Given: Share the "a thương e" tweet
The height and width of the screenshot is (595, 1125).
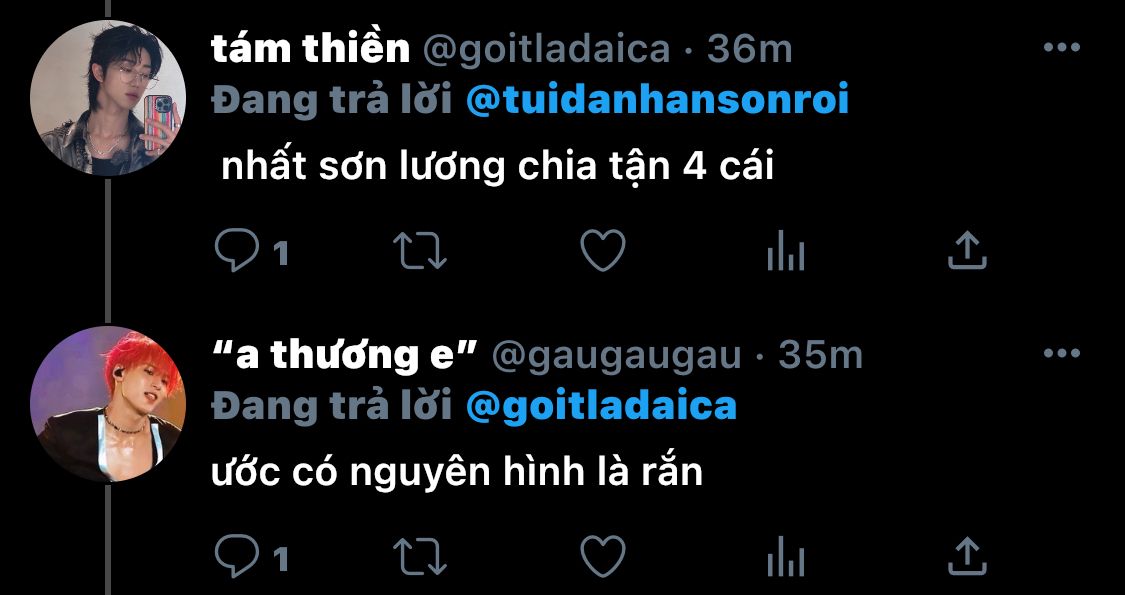Looking at the screenshot, I should pos(967,556).
